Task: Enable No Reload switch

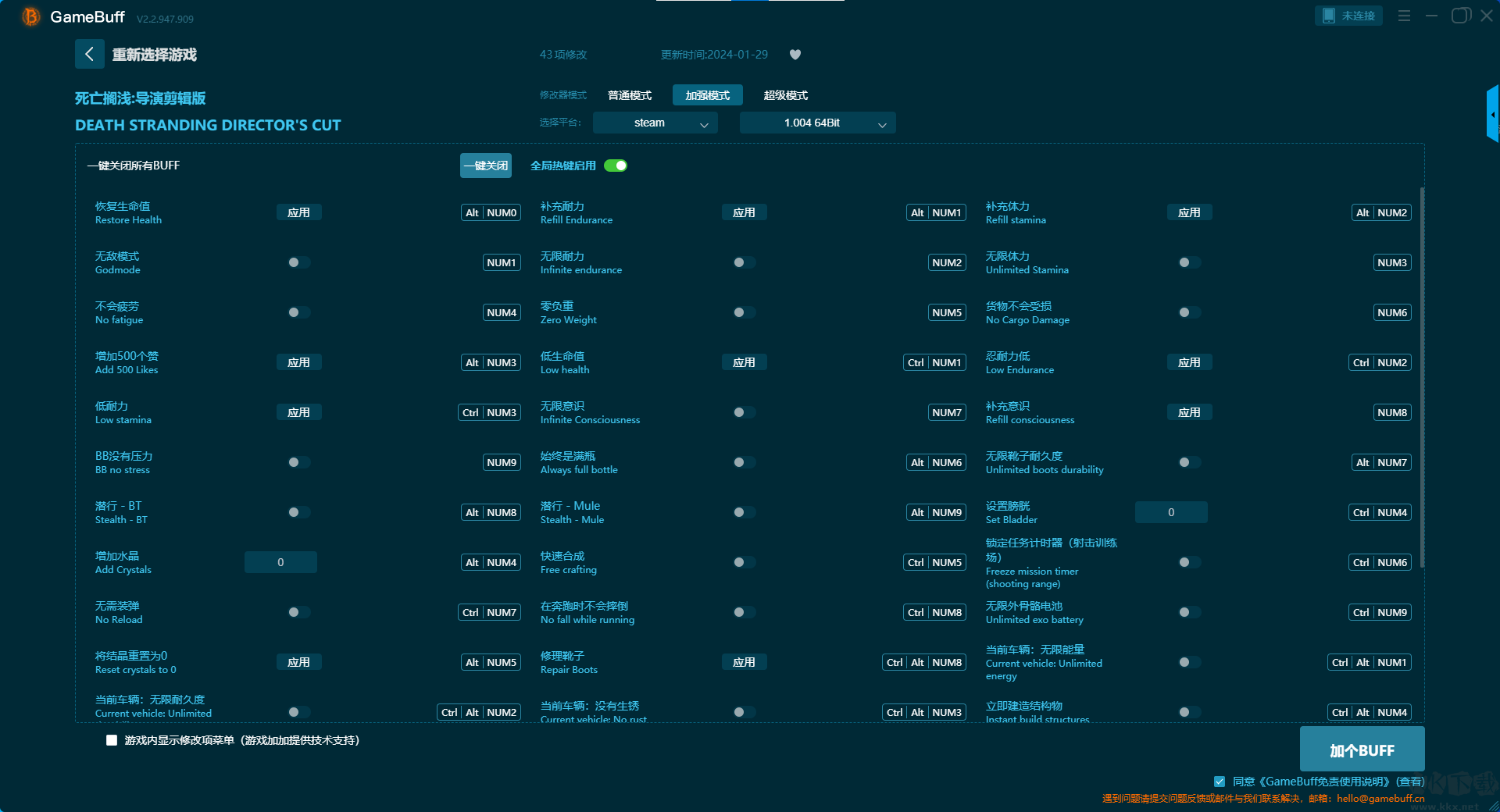Action: point(298,612)
